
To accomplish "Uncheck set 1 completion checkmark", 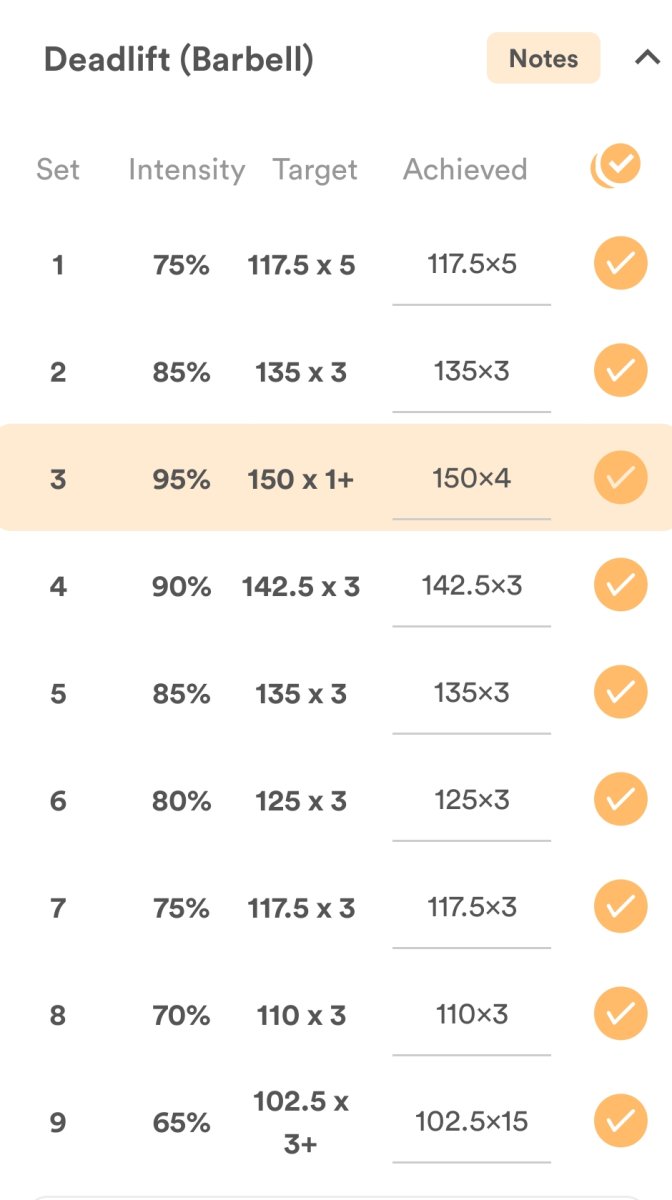I will click(x=620, y=264).
